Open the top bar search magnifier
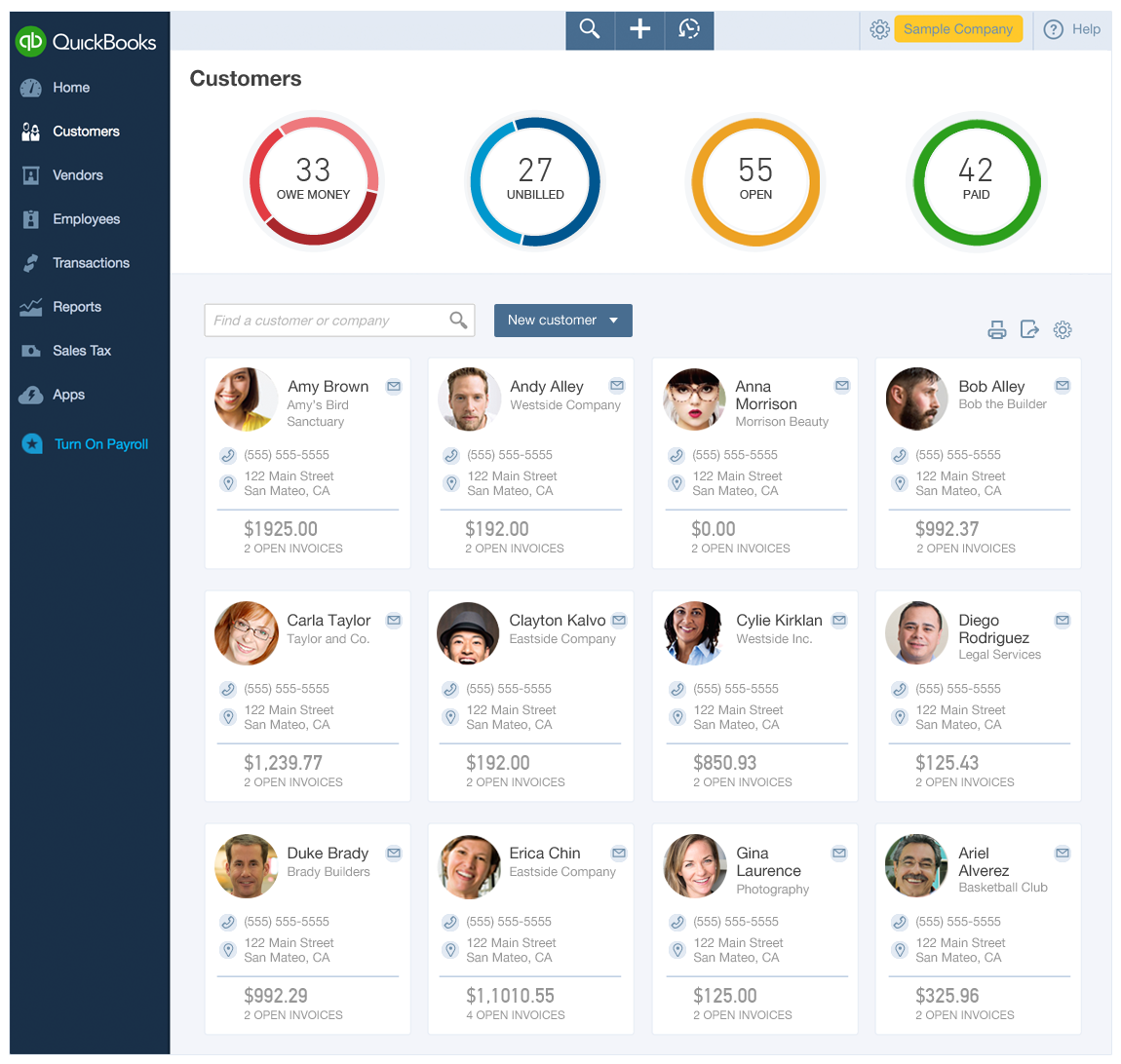The height and width of the screenshot is (1064, 1121). (x=589, y=29)
